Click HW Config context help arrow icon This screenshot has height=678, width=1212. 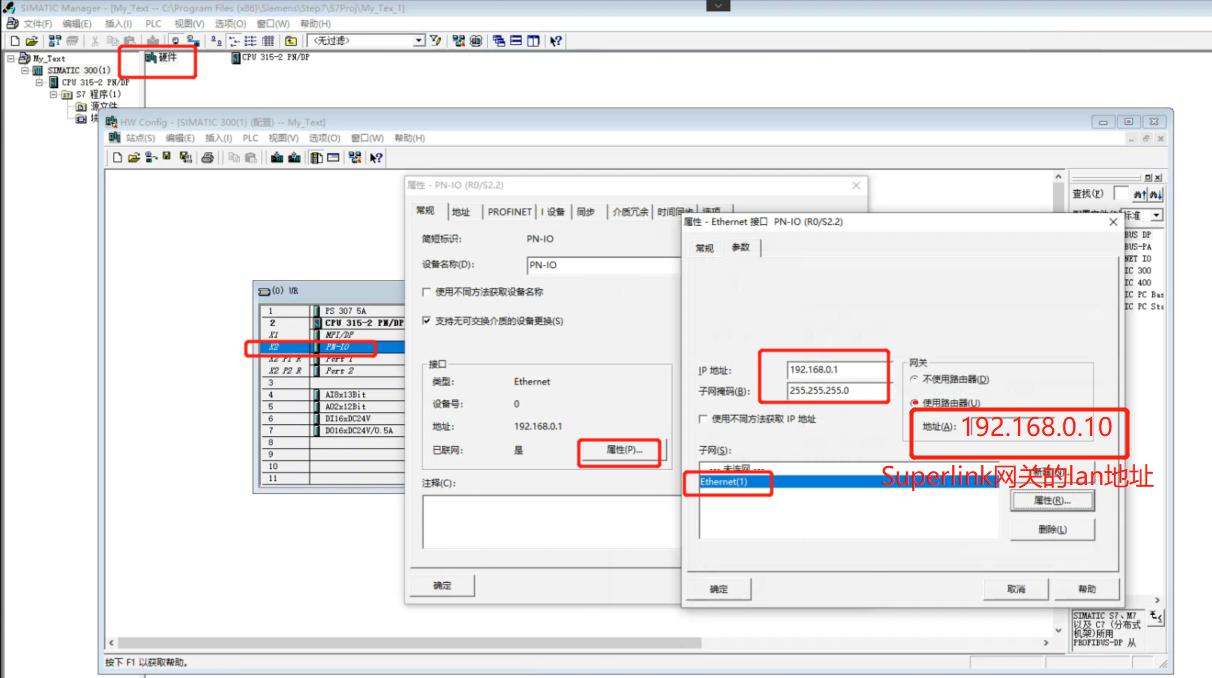376,157
